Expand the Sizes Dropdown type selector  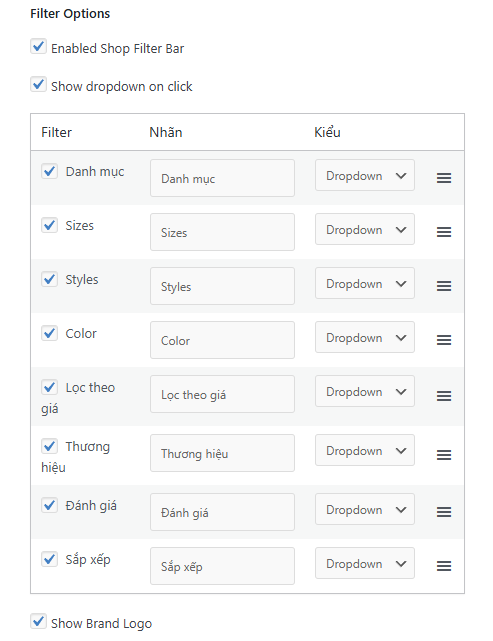coord(365,229)
